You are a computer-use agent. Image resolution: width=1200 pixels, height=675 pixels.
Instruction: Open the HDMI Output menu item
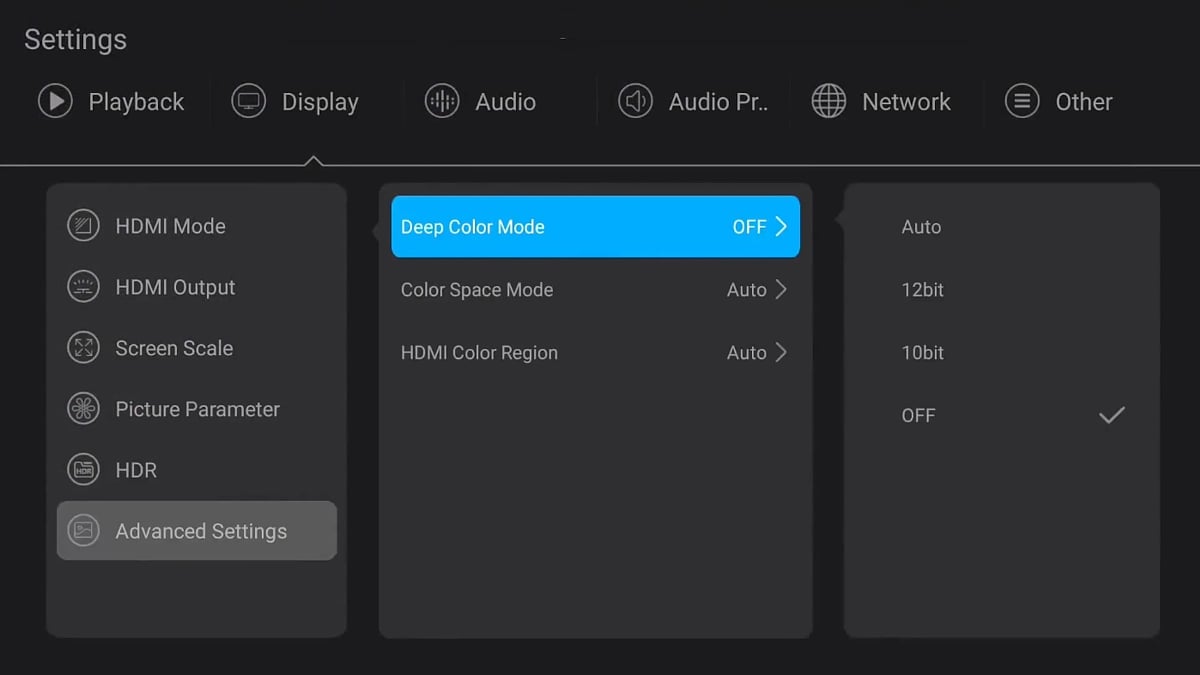pyautogui.click(x=175, y=287)
